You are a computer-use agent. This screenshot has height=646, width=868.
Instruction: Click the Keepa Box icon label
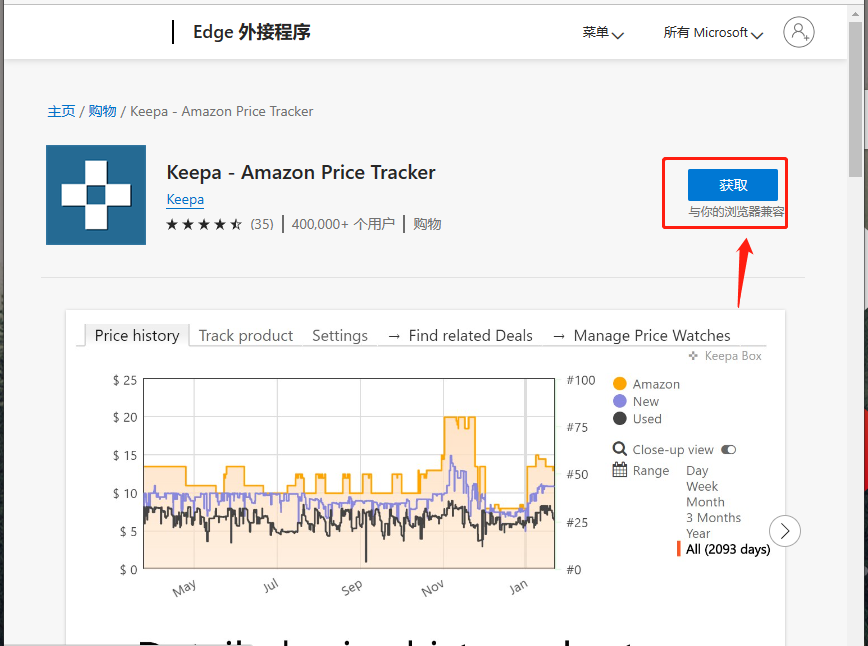click(x=725, y=356)
